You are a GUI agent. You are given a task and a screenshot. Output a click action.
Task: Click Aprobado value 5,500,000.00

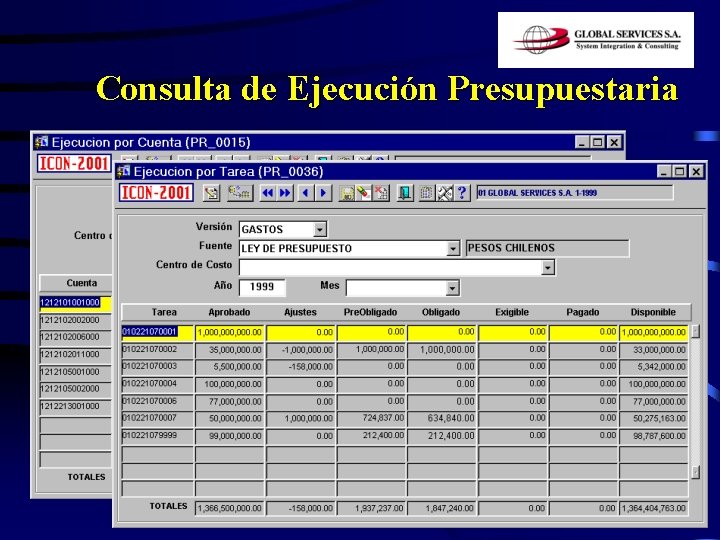230,367
